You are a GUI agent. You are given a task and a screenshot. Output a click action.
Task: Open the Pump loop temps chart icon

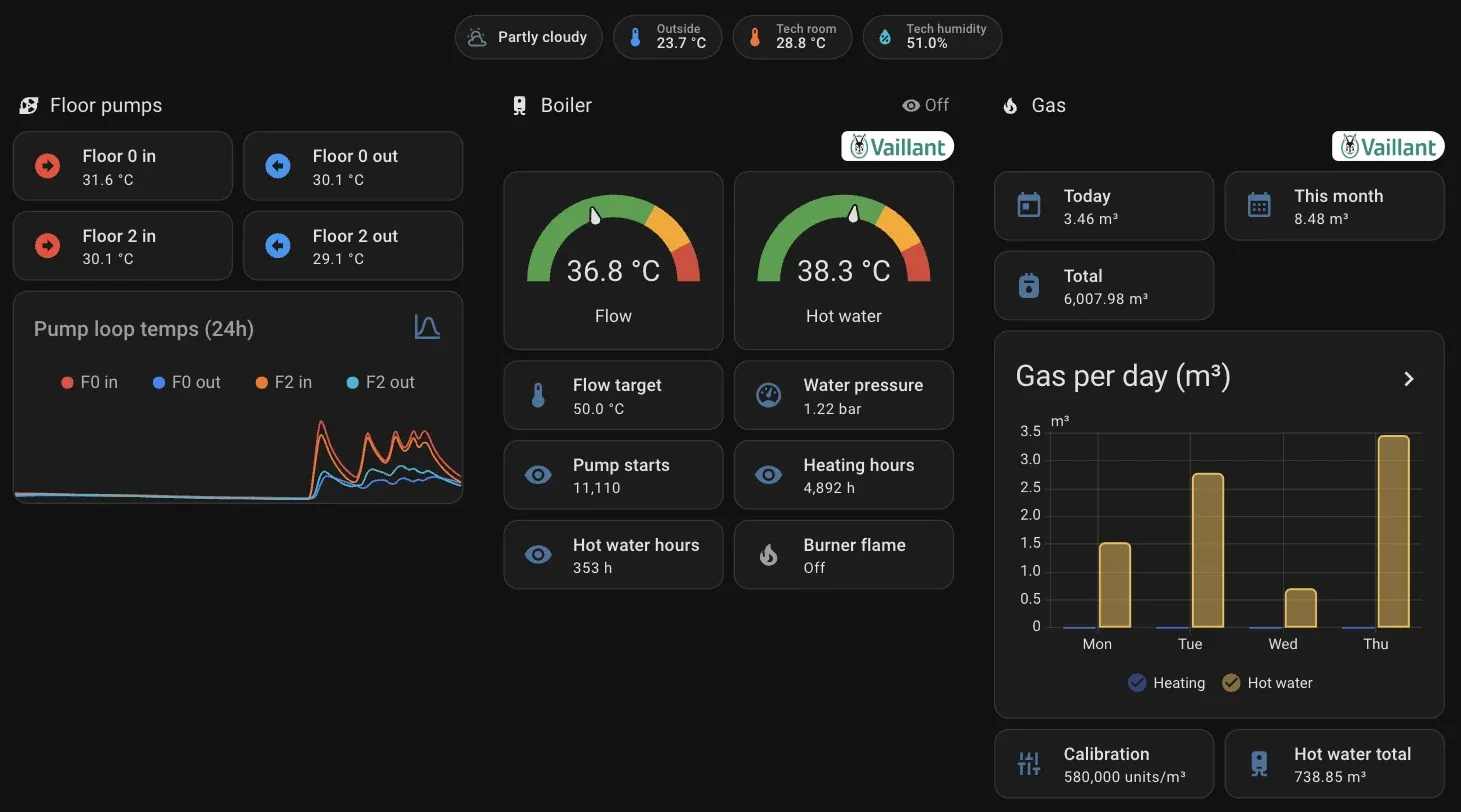(427, 327)
